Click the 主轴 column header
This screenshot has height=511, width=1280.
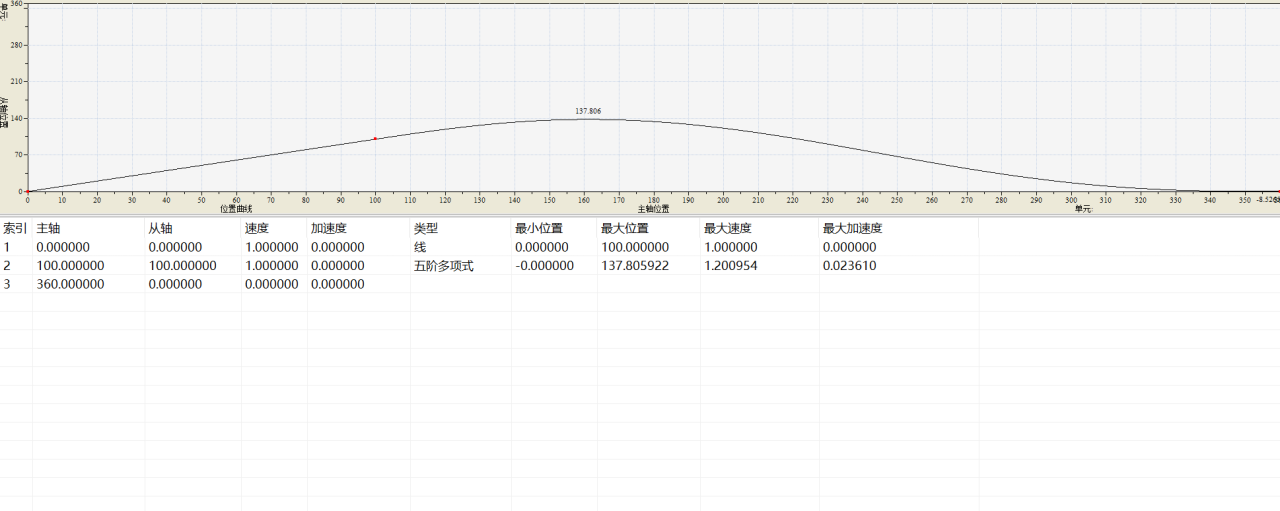[x=49, y=228]
